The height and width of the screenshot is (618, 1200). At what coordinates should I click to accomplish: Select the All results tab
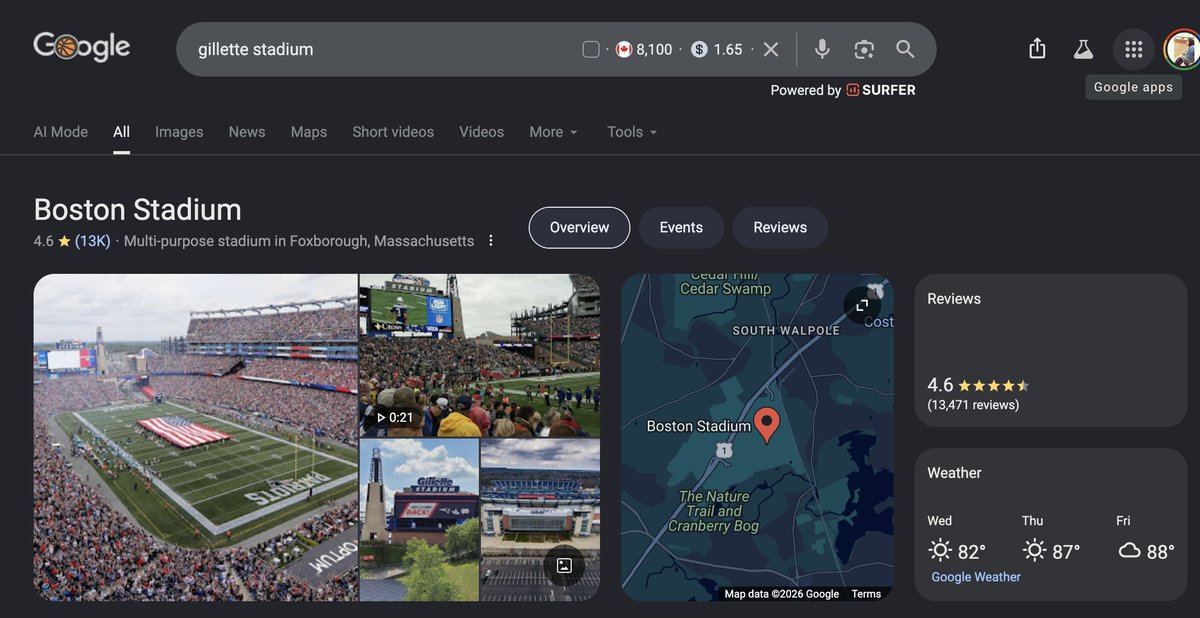[x=121, y=132]
